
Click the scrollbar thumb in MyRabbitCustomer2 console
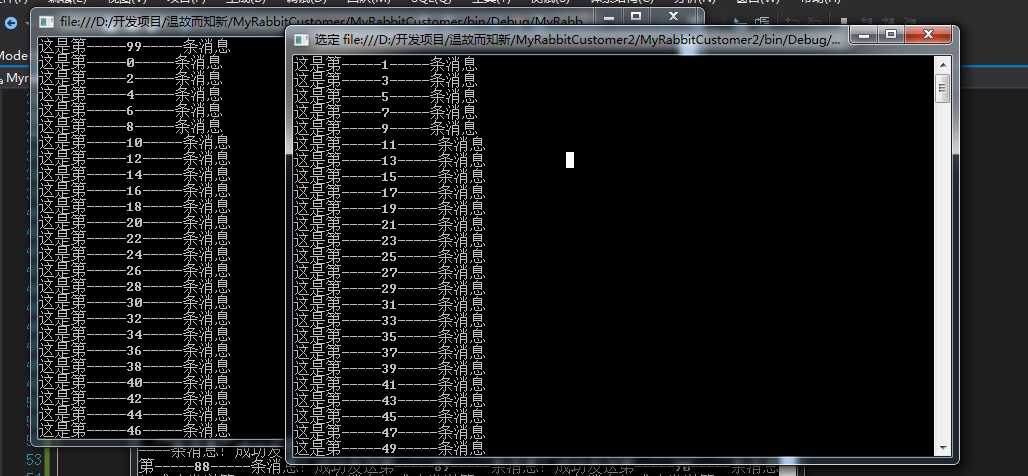pyautogui.click(x=943, y=88)
